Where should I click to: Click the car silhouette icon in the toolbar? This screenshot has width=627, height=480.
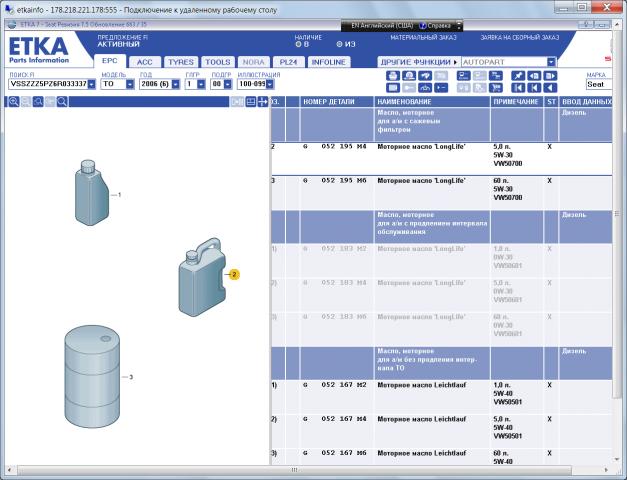point(425,88)
